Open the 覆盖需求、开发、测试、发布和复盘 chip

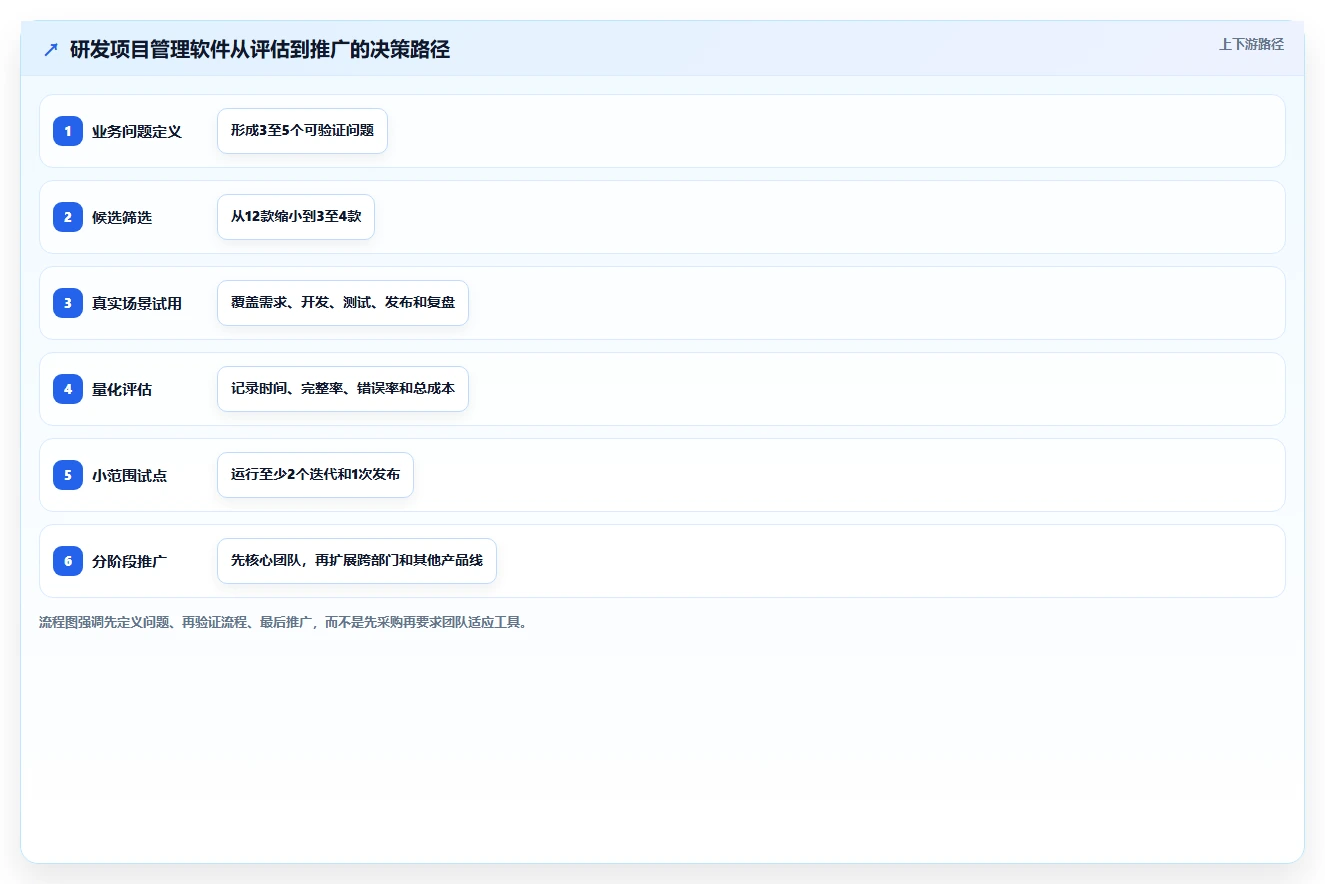(x=343, y=303)
